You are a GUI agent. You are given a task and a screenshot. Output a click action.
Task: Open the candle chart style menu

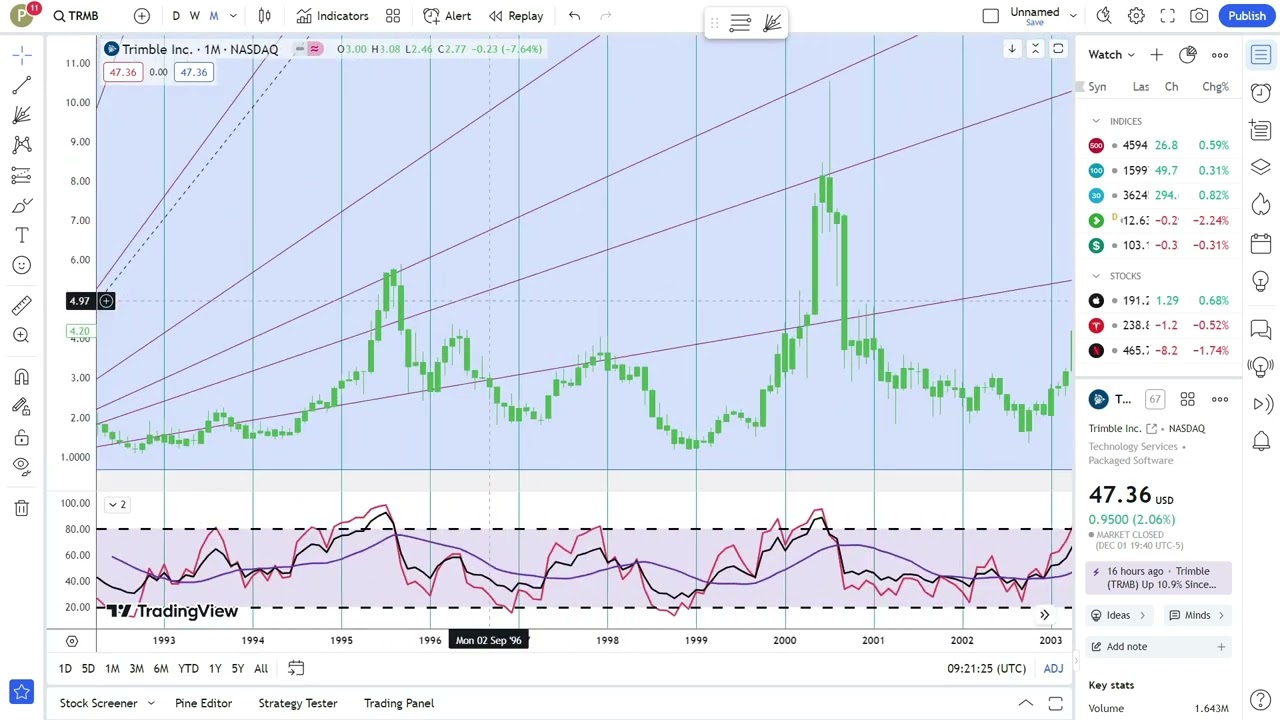click(264, 16)
